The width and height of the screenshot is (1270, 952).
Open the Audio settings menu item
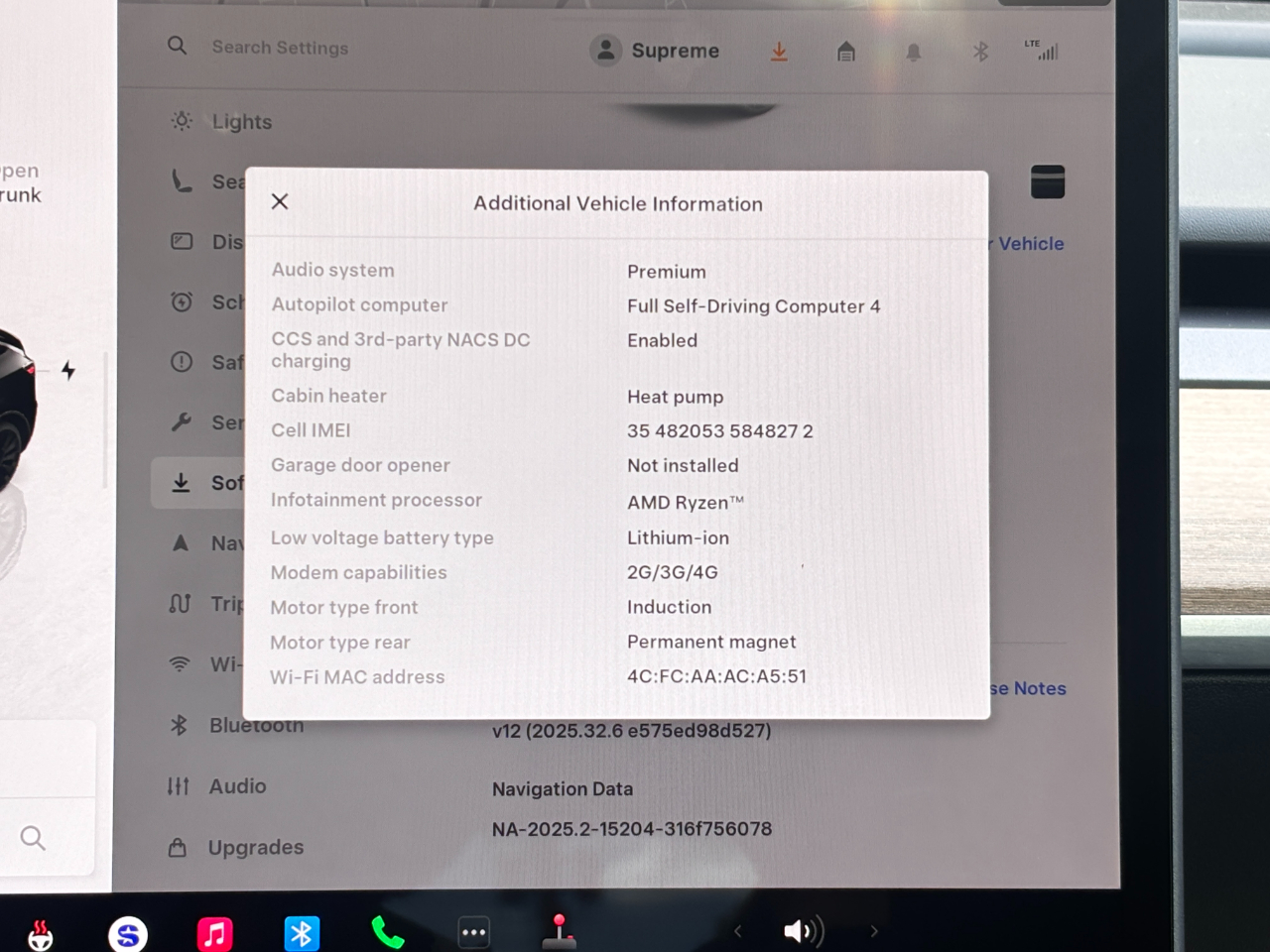(237, 786)
